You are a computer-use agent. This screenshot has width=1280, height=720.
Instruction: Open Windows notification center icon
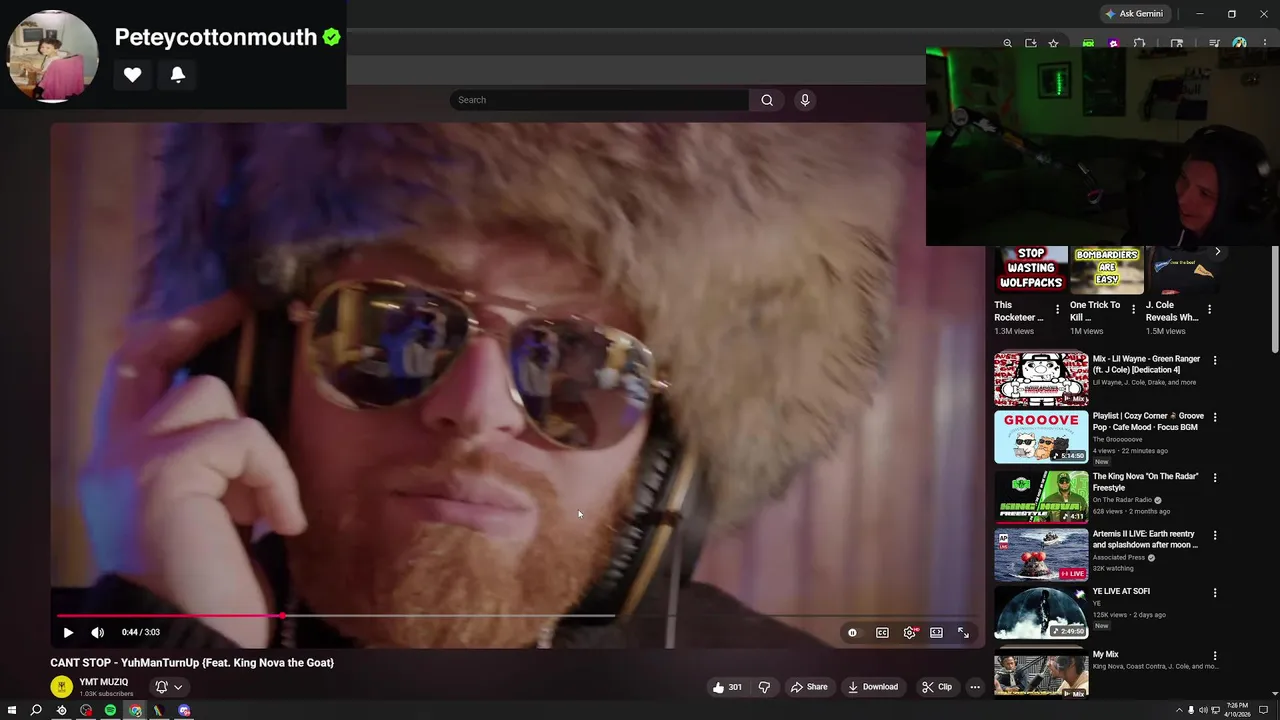1264,710
